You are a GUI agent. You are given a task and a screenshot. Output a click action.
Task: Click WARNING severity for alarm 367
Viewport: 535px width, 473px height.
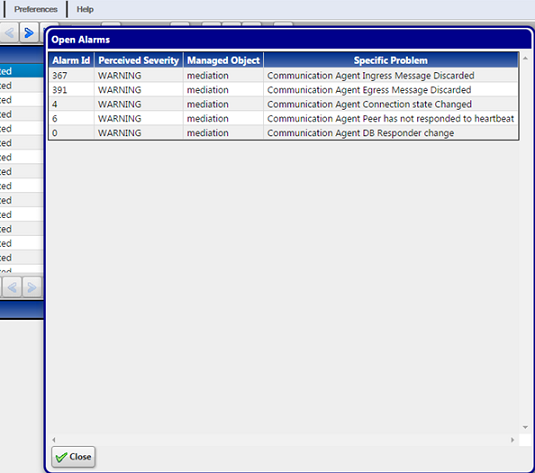119,75
